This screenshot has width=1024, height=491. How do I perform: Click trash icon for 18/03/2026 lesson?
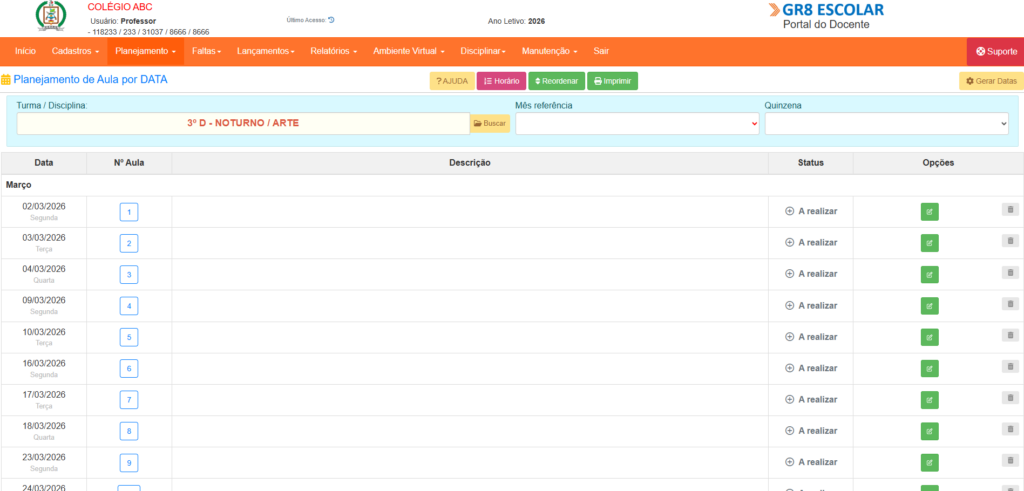(1010, 429)
